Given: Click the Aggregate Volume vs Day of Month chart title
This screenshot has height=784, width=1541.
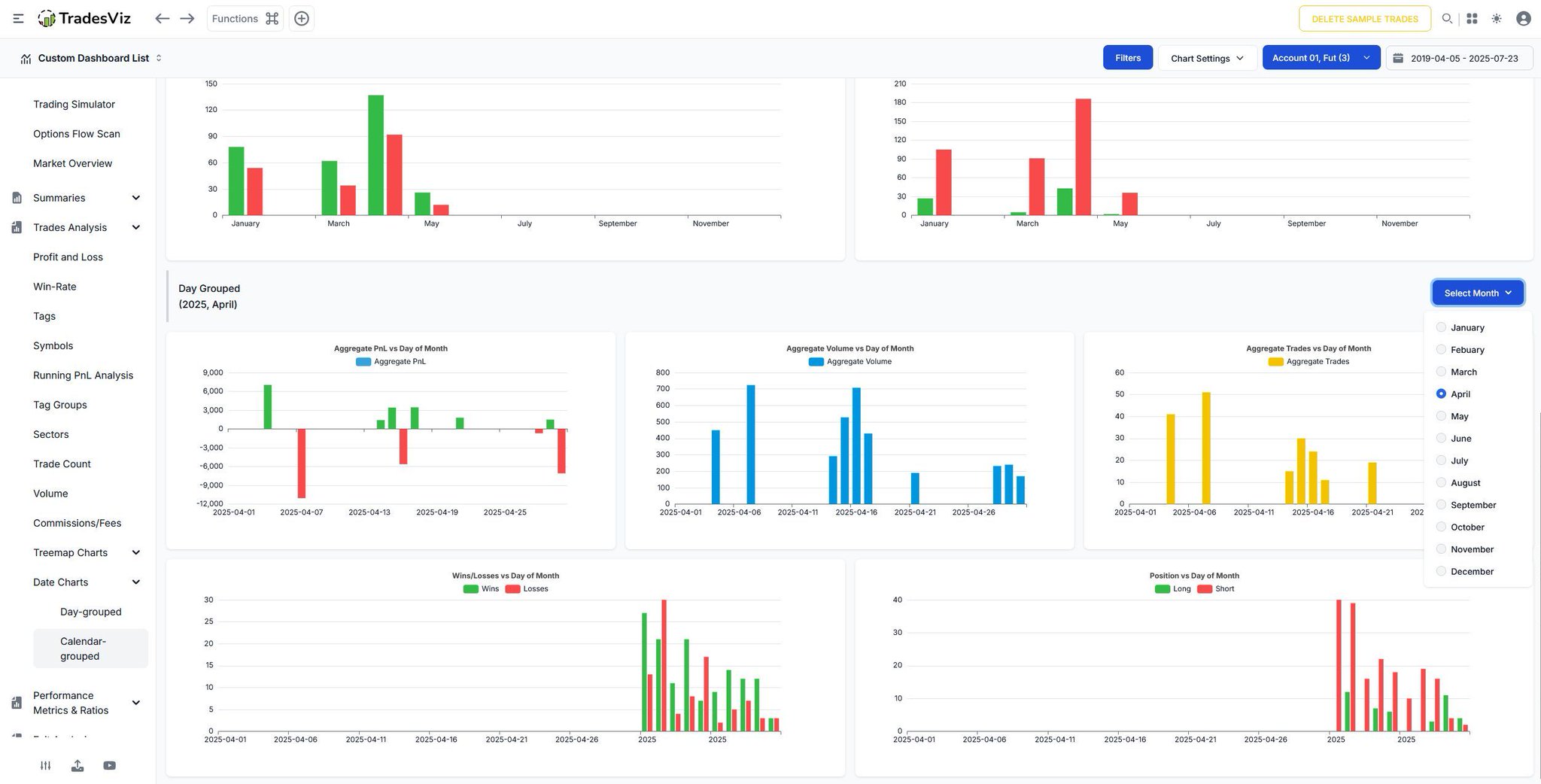Looking at the screenshot, I should pos(850,348).
